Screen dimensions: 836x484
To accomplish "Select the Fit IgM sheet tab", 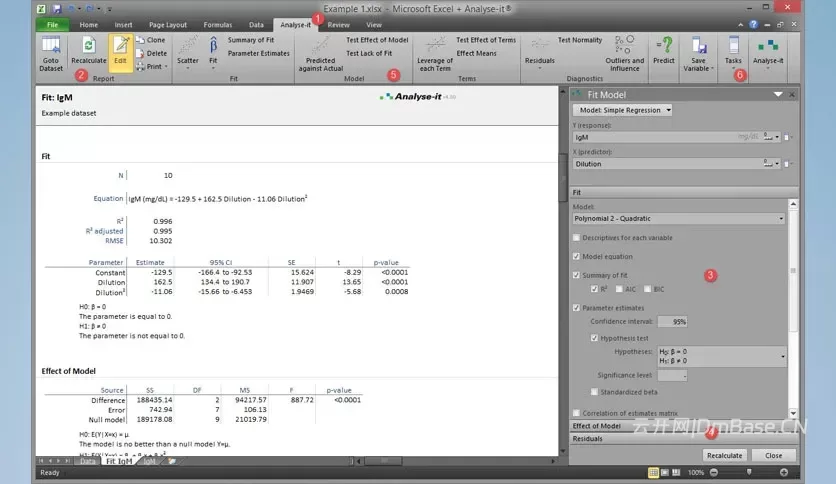I will tap(119, 461).
